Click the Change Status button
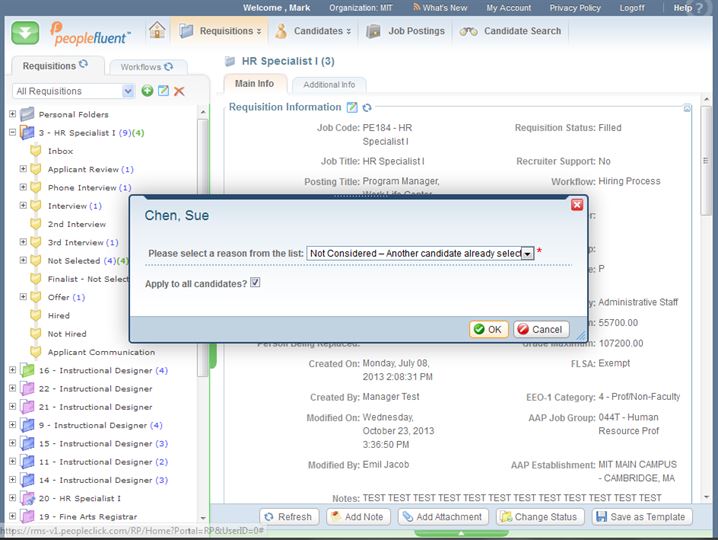 coord(539,517)
